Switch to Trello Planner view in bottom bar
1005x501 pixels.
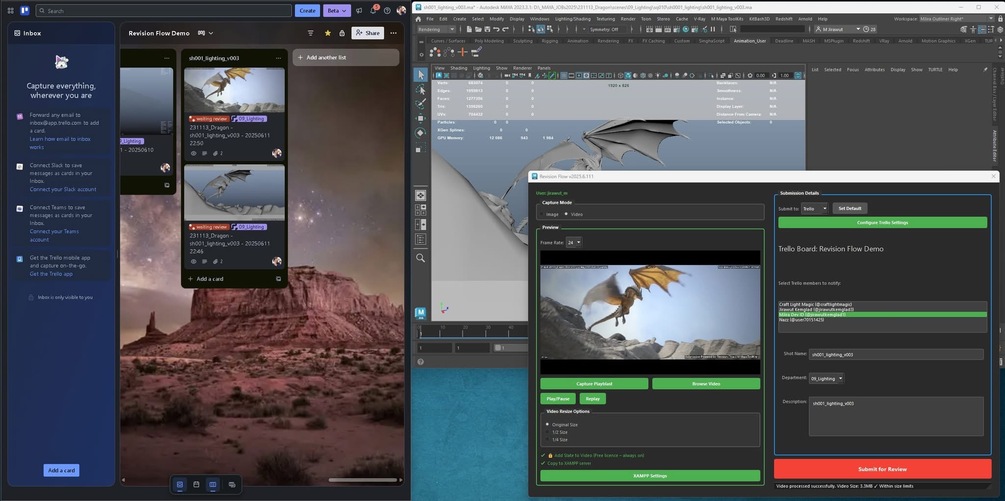(x=196, y=484)
